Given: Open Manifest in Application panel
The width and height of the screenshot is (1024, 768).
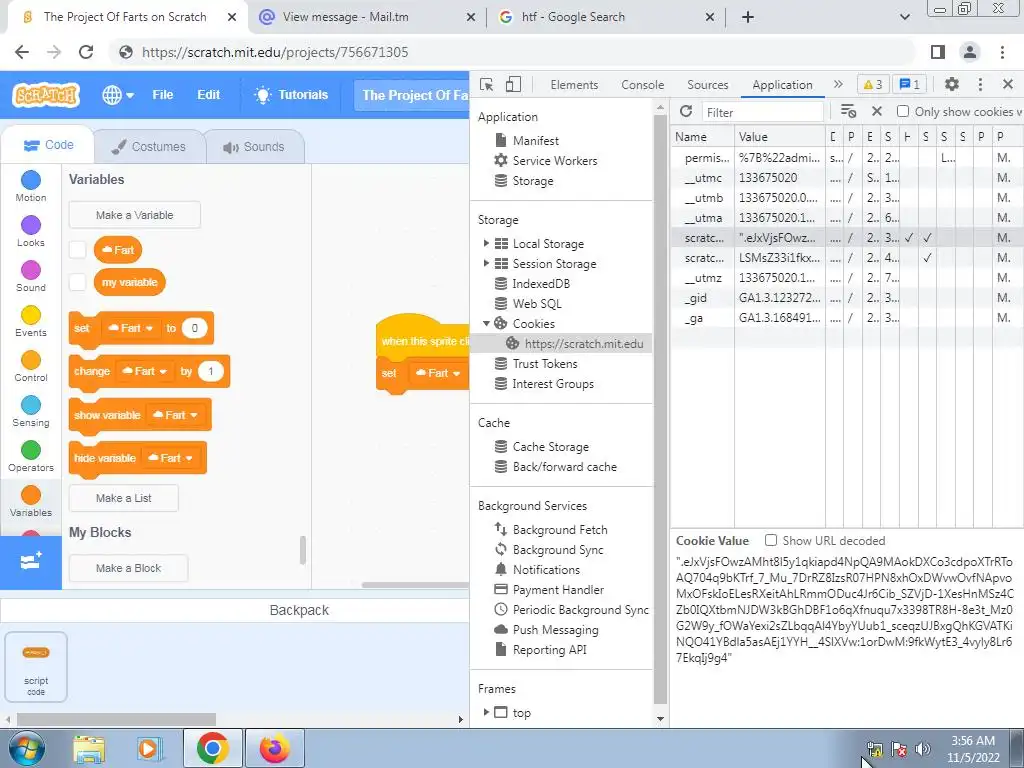Looking at the screenshot, I should [x=536, y=140].
